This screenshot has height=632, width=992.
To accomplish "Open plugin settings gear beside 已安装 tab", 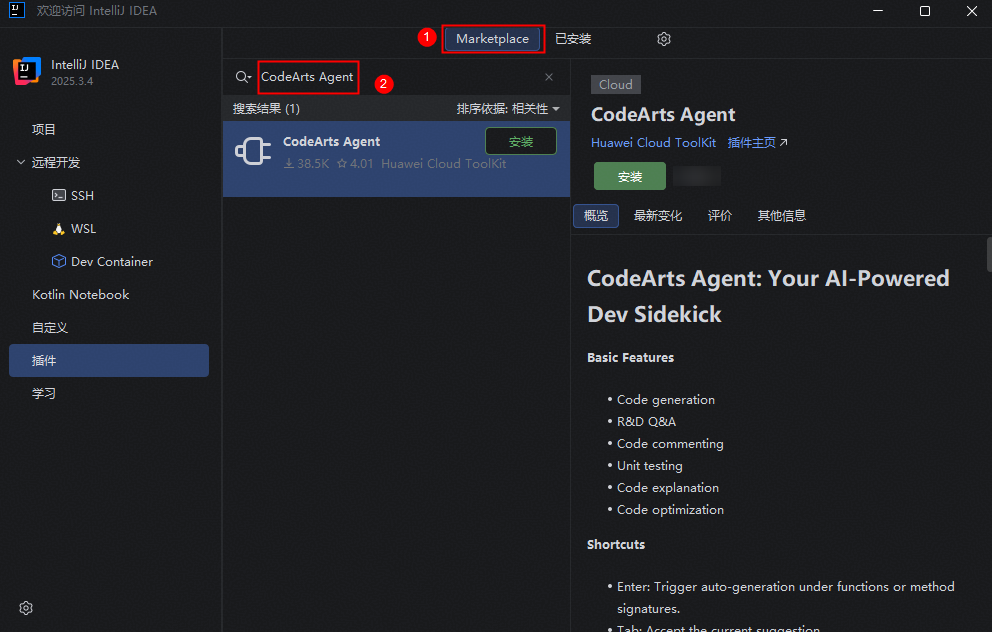I will [664, 39].
